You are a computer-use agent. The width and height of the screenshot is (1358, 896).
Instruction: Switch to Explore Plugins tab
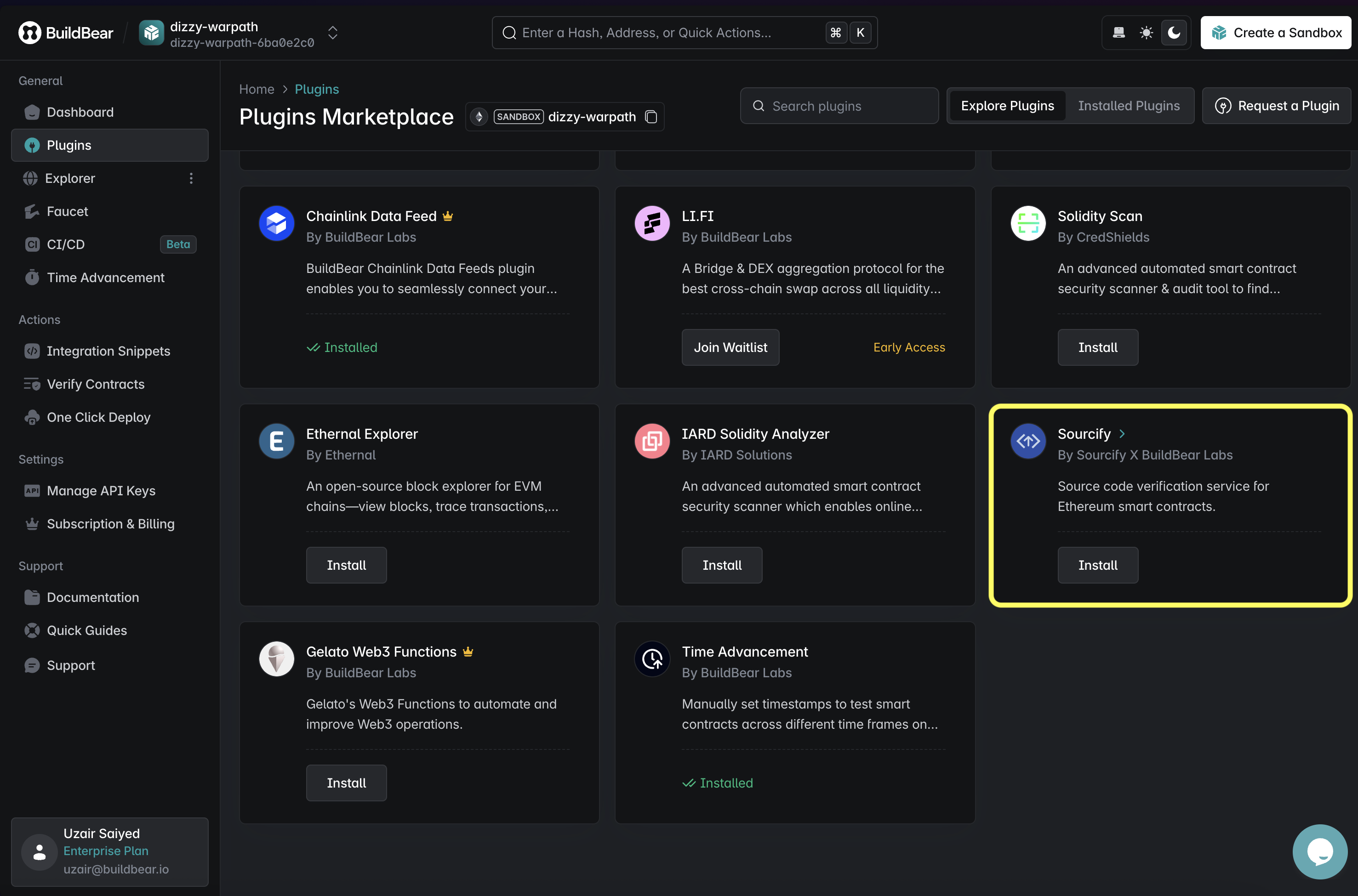point(1007,106)
